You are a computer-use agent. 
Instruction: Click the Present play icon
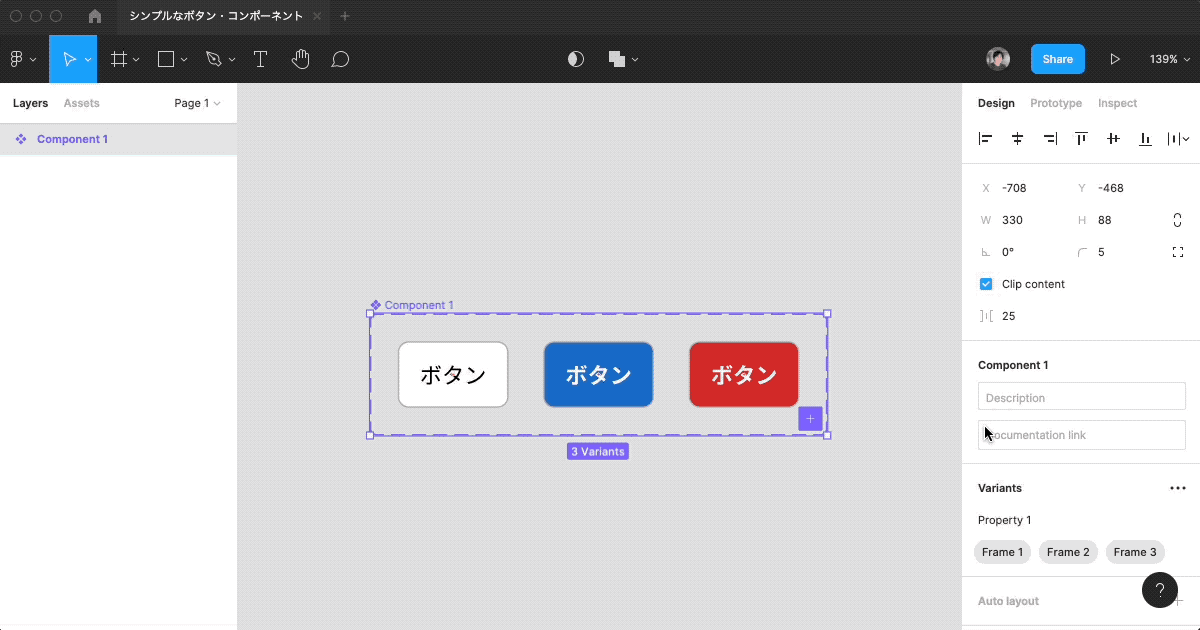[x=1114, y=59]
